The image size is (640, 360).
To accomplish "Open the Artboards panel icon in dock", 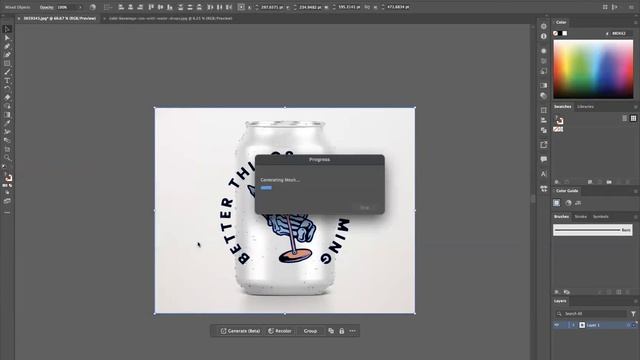I will pos(544,110).
